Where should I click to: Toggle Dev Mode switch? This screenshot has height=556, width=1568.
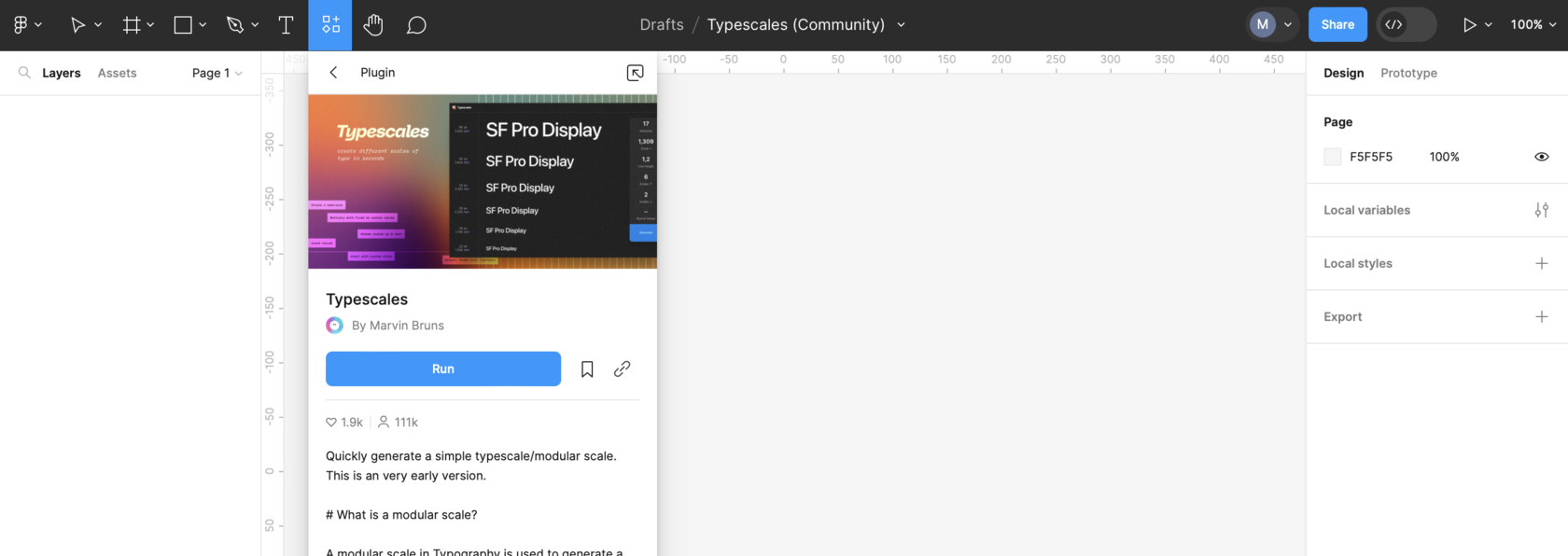point(1407,25)
